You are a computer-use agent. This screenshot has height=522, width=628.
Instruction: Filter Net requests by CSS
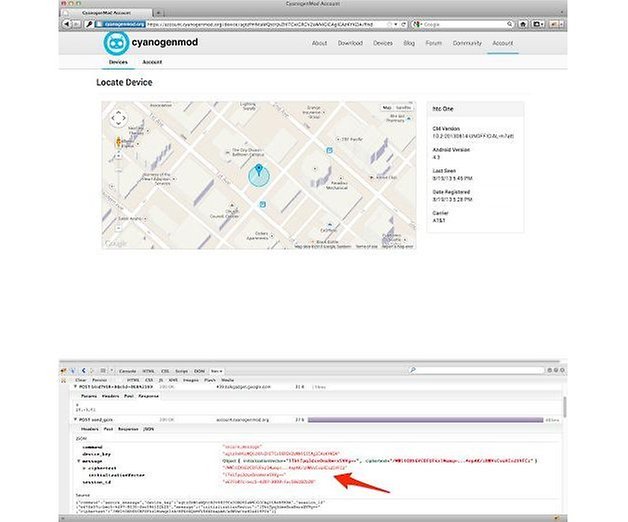click(149, 380)
